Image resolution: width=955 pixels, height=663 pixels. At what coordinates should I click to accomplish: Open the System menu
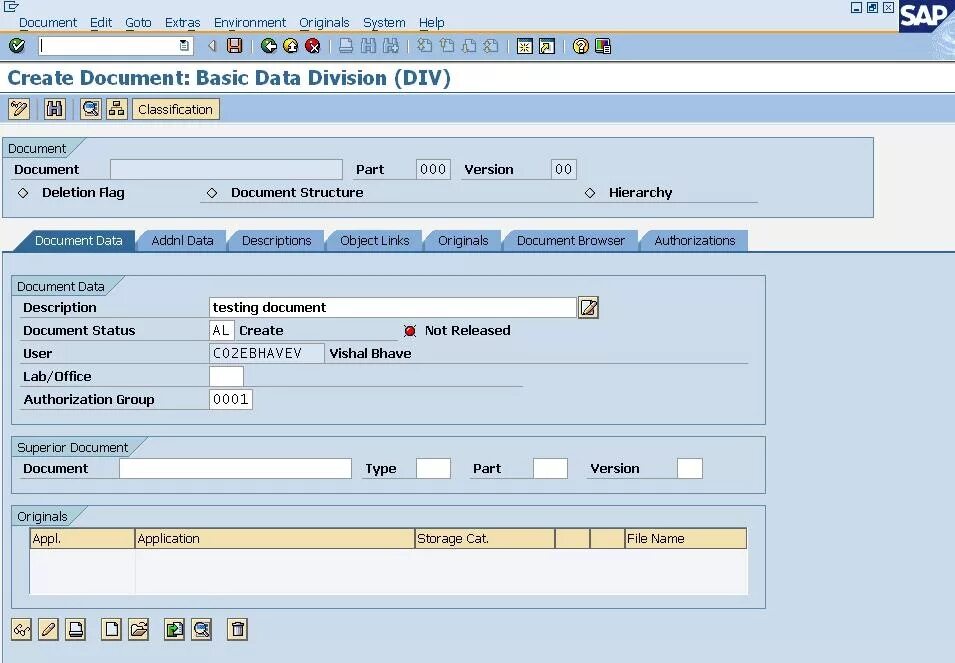tap(384, 23)
